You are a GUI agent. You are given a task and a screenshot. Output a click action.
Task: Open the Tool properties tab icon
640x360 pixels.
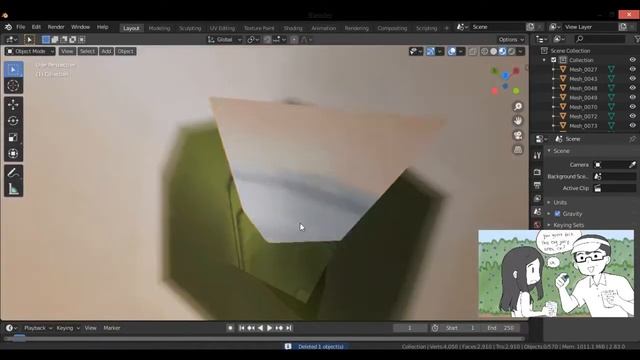click(537, 155)
